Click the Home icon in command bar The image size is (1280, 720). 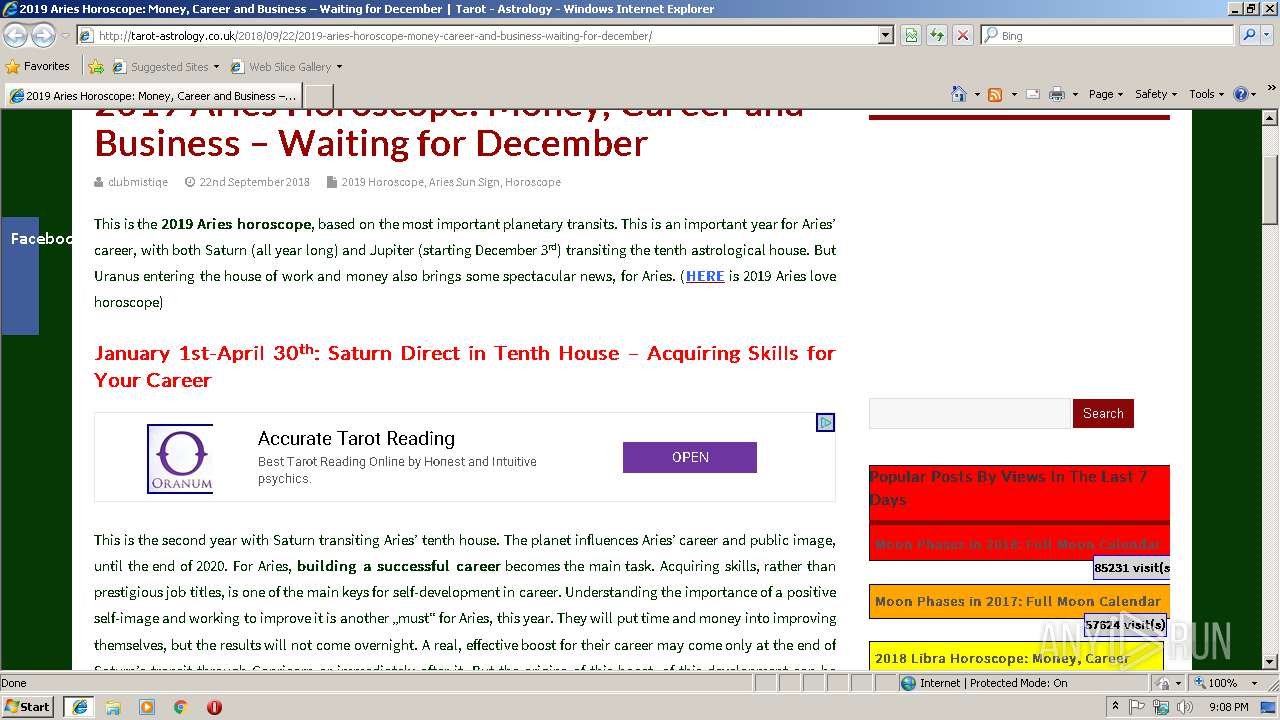click(959, 94)
